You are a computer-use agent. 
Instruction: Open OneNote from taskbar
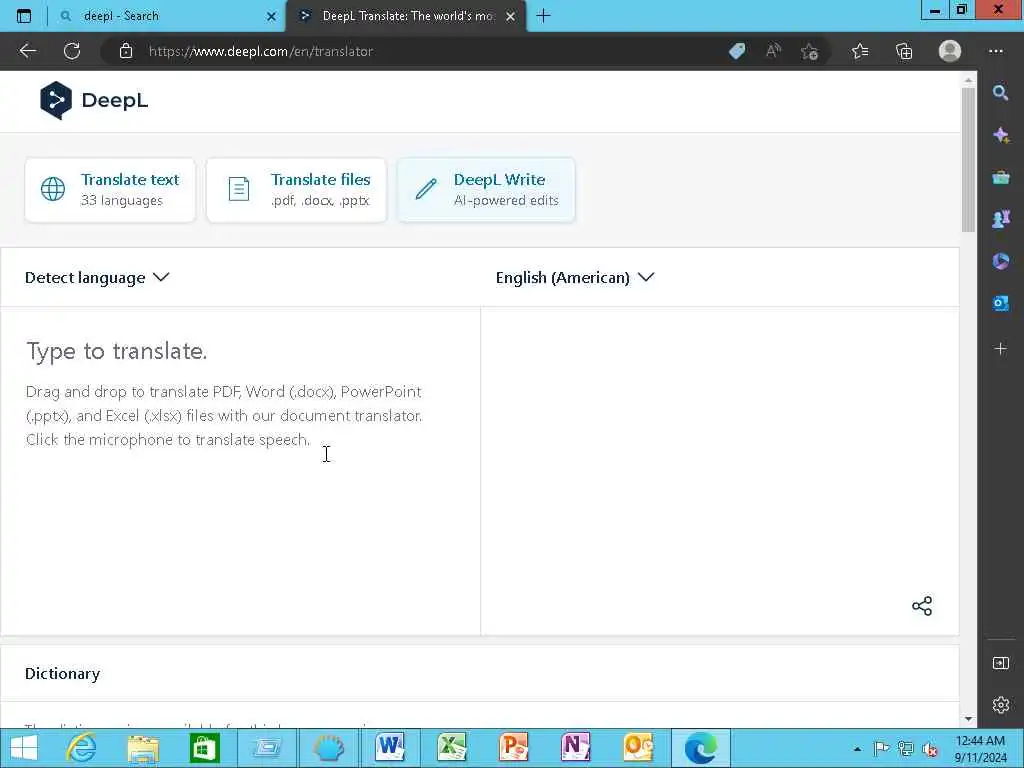[x=575, y=748]
